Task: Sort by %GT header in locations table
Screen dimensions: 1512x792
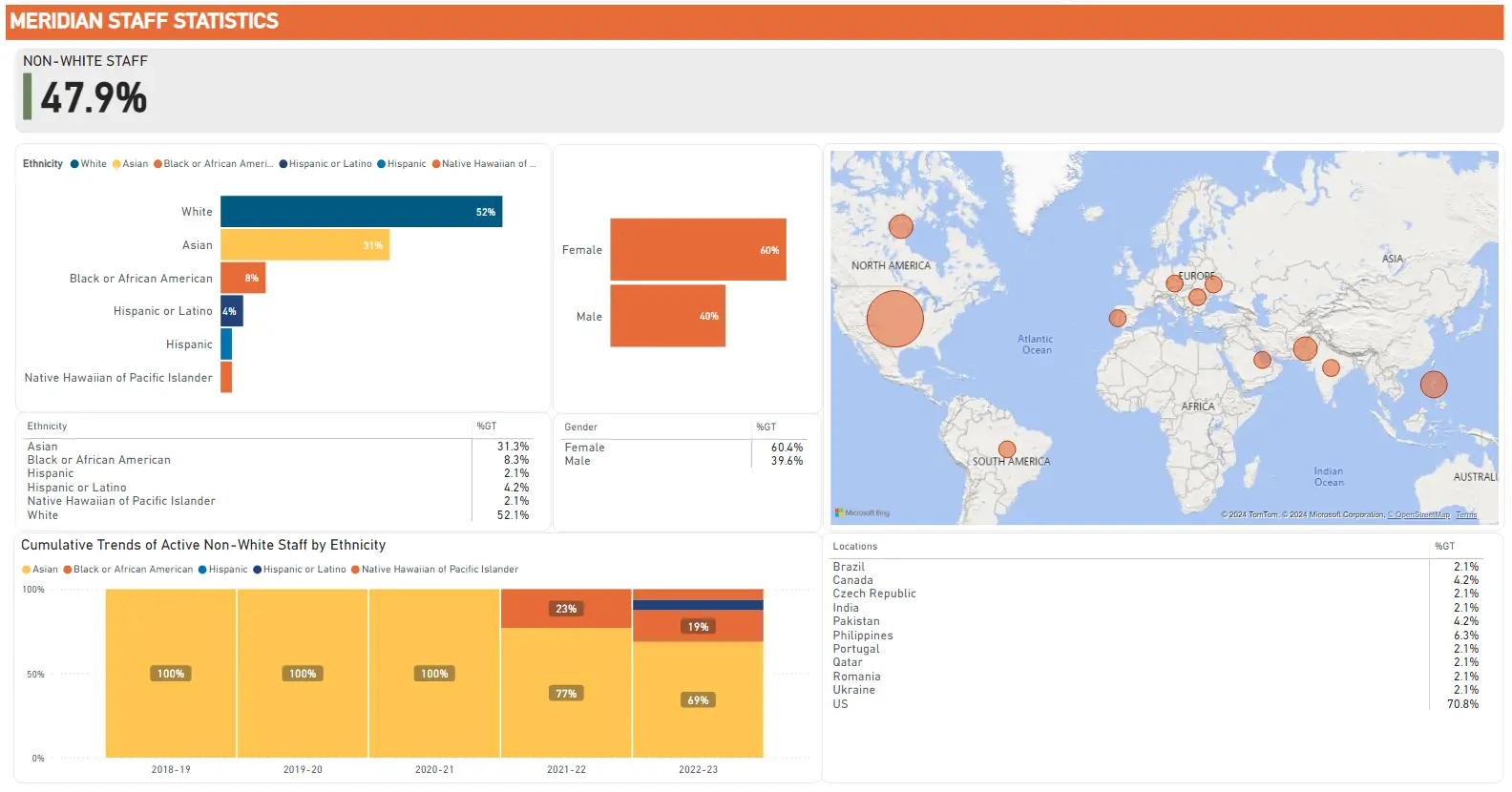Action: 1445,547
